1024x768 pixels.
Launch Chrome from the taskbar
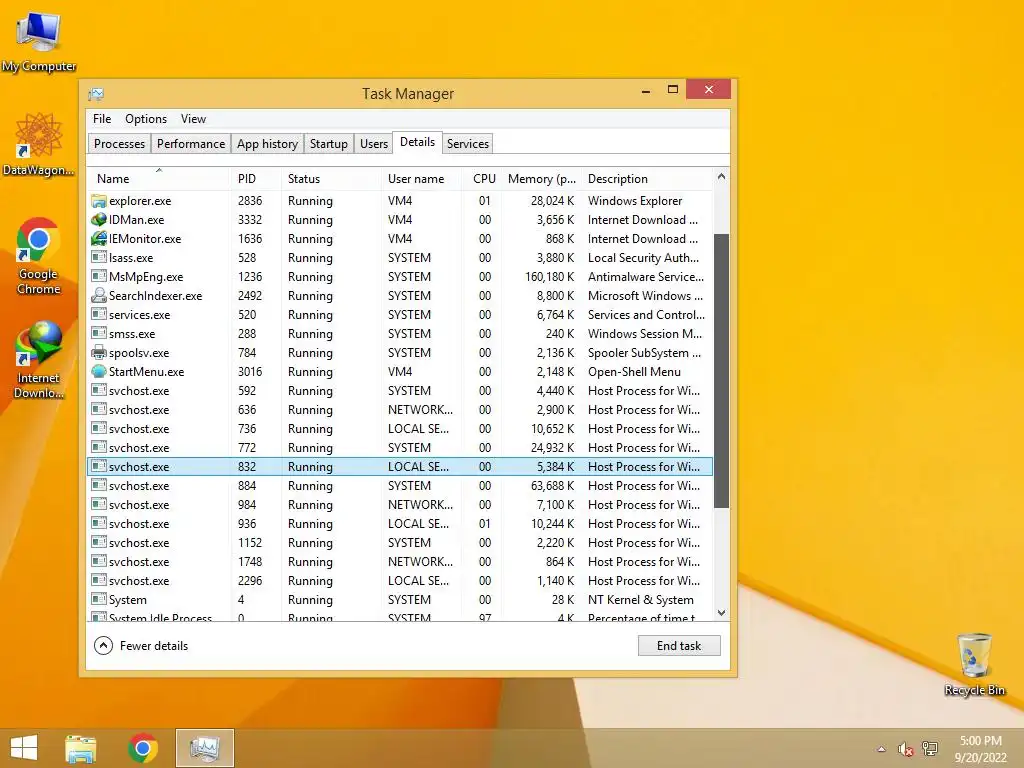(x=143, y=748)
